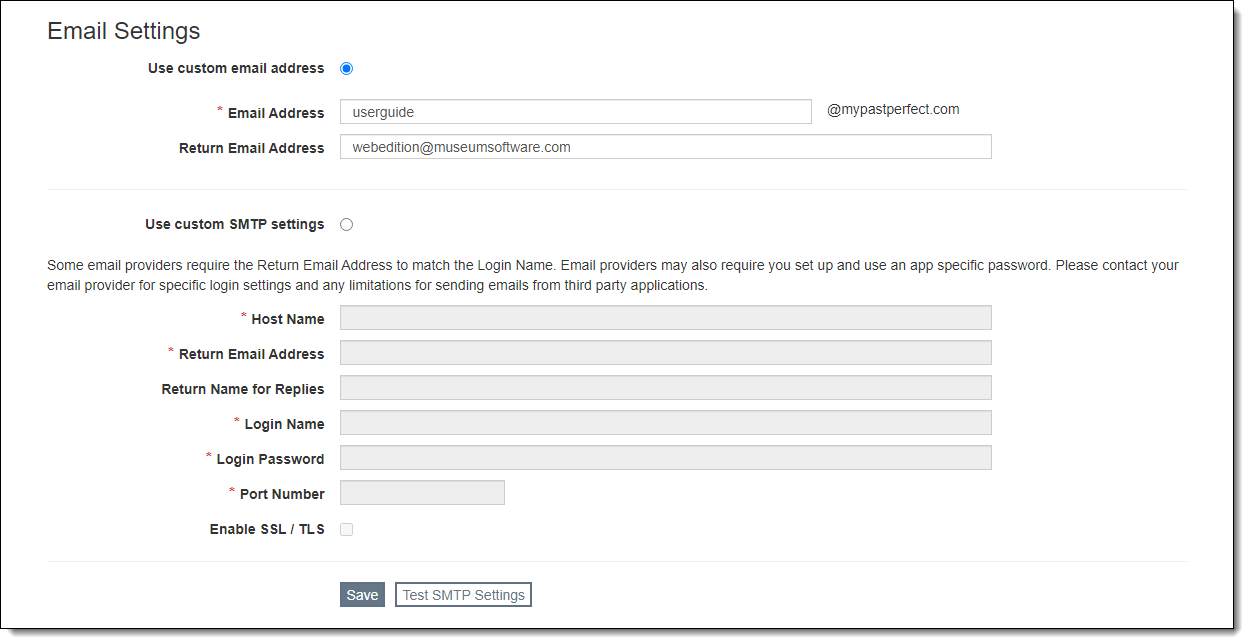Viewport: 1249px width, 644px height.
Task: Click the "Enable SSL / TLS" label text
Action: [267, 530]
